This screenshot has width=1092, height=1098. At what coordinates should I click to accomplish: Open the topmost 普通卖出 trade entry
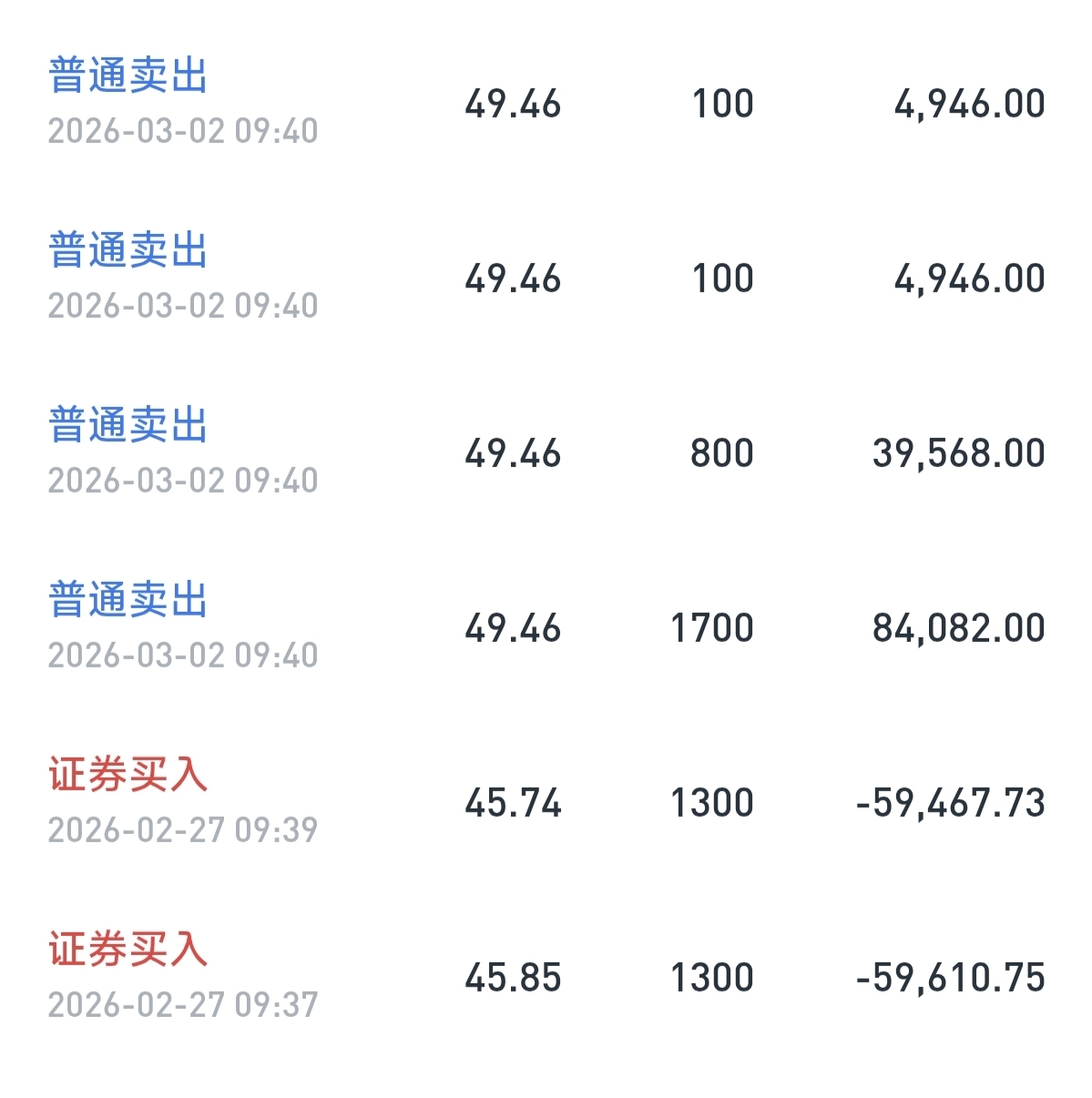point(128,76)
